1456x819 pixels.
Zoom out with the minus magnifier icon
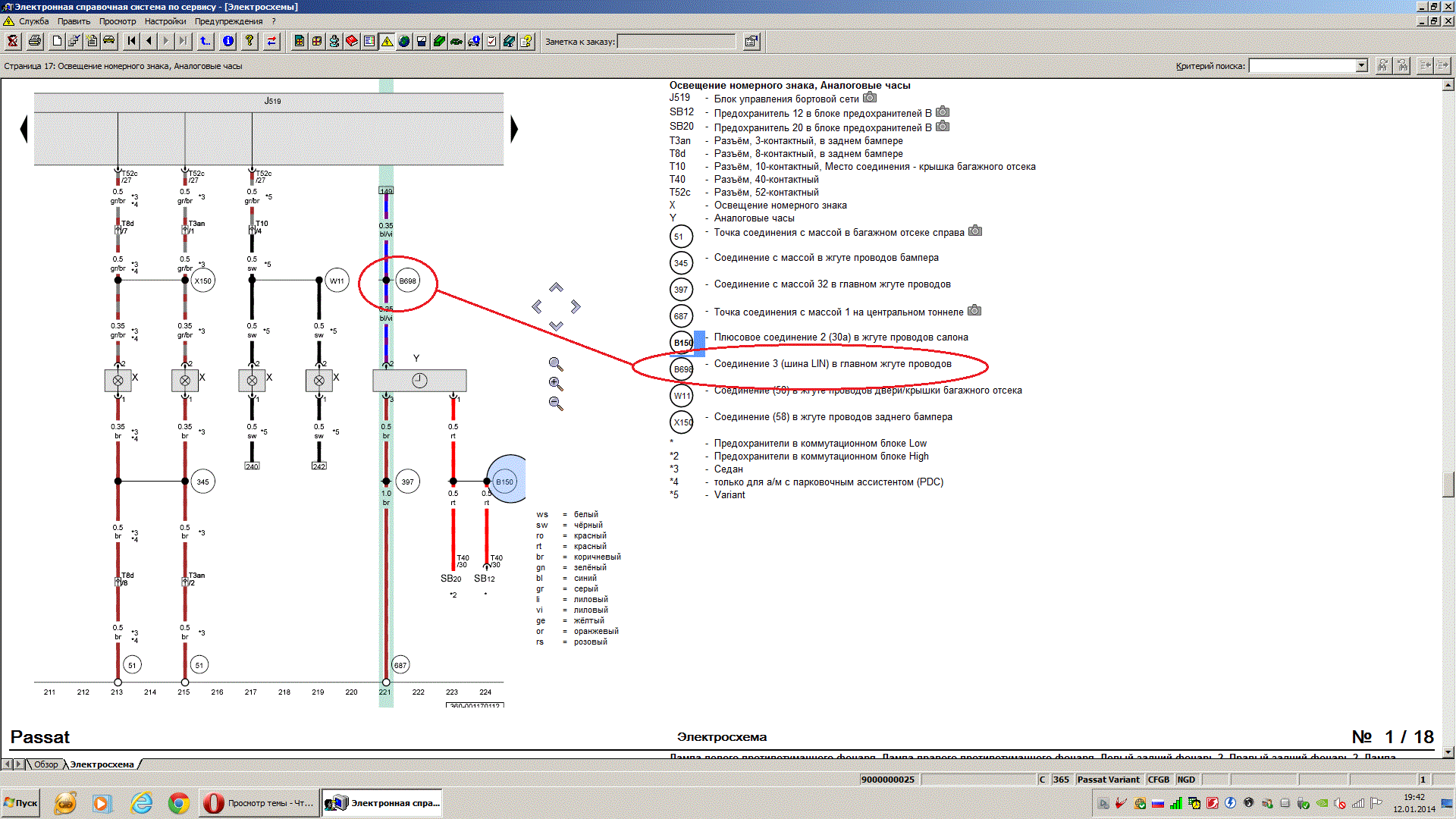(556, 403)
